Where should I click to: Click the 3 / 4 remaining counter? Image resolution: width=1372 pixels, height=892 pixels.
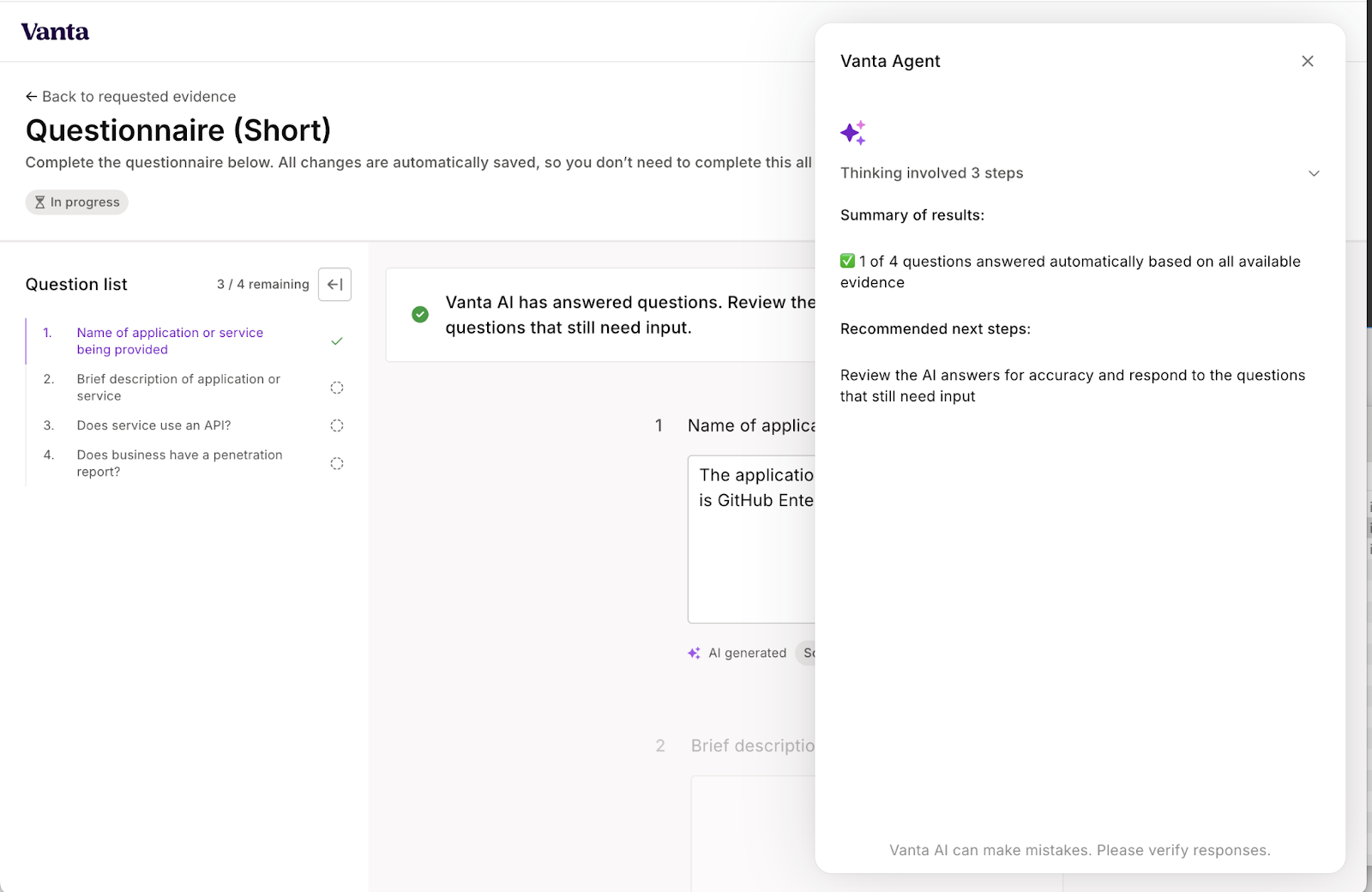pyautogui.click(x=263, y=285)
